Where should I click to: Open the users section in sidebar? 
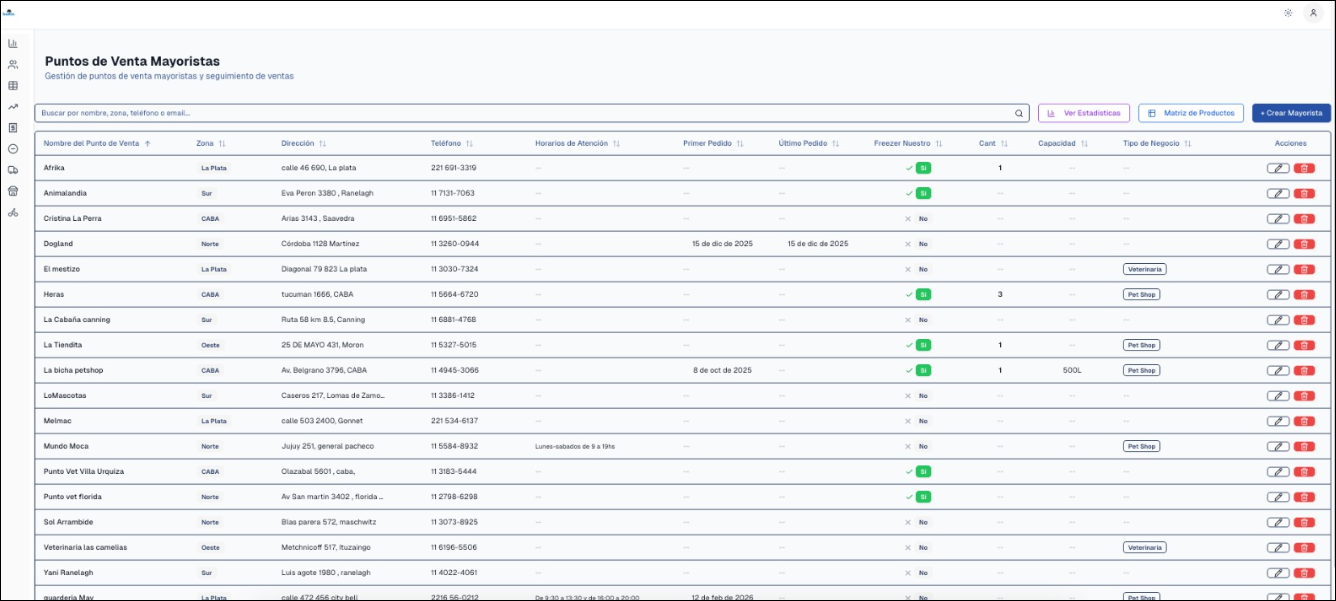coord(13,65)
